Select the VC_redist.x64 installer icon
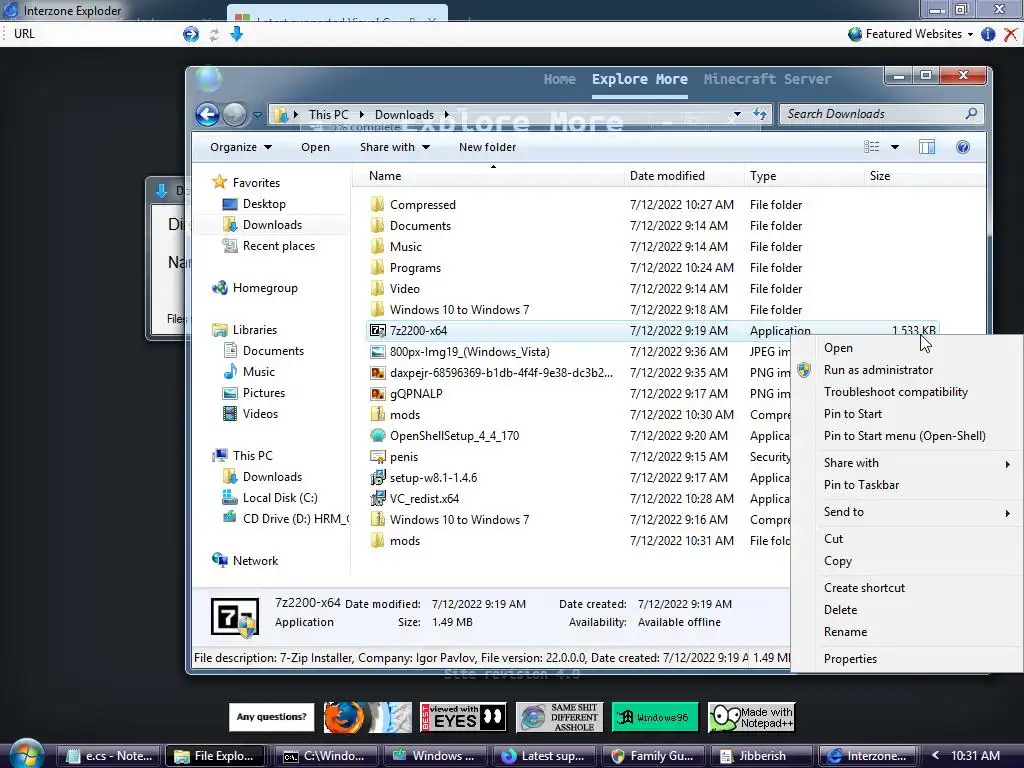Screen dimensions: 1024x768 pyautogui.click(x=377, y=498)
